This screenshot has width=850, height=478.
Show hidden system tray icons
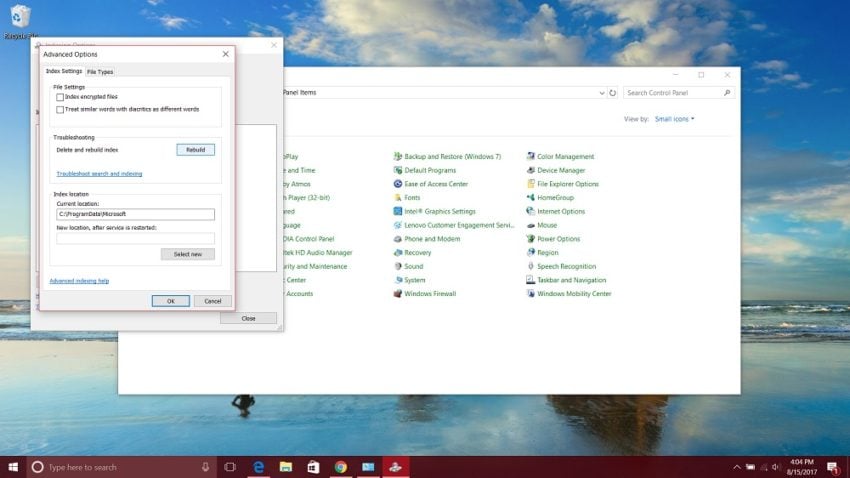[x=736, y=467]
